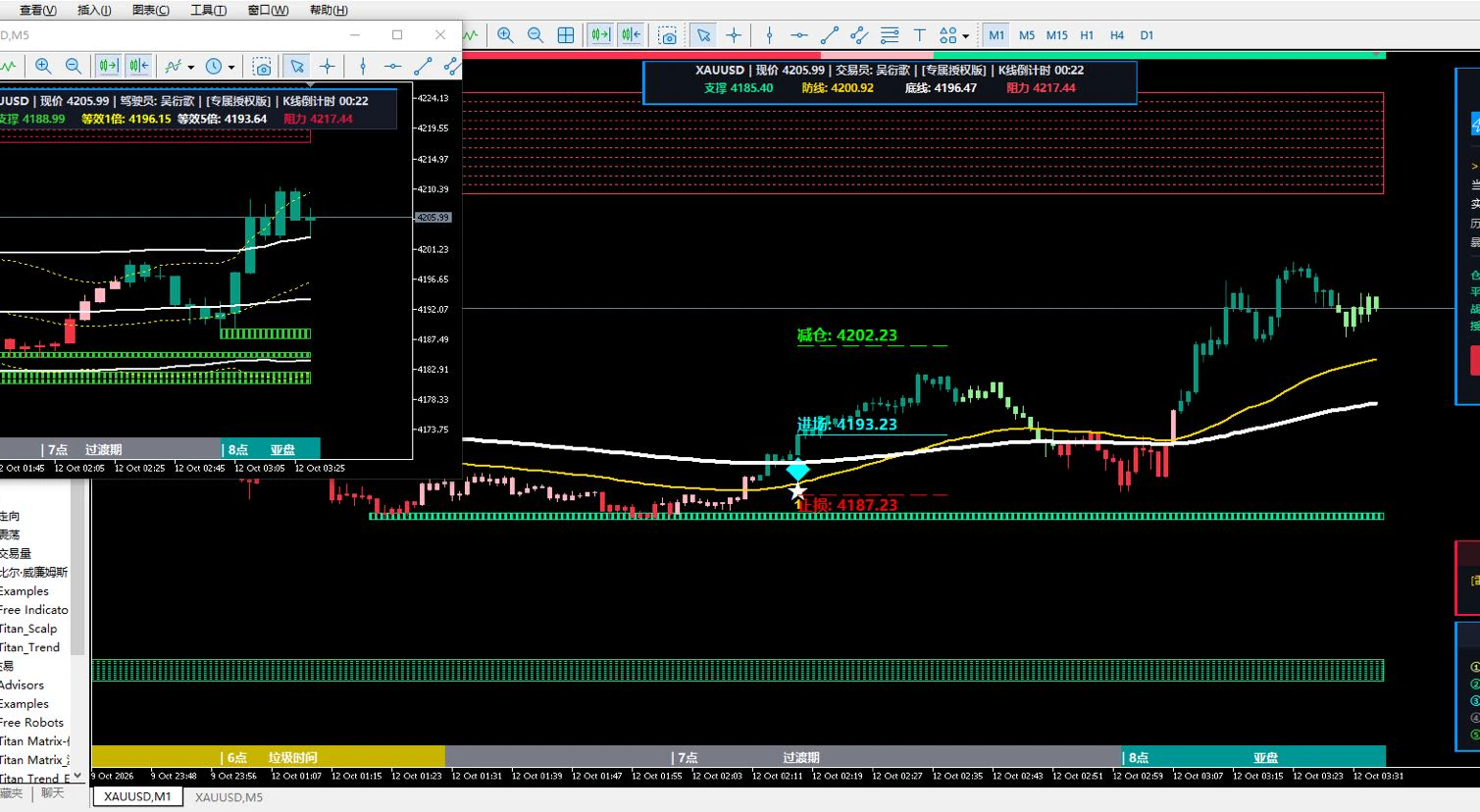The height and width of the screenshot is (812, 1480).
Task: Pick the horizontal line tool in main toolbar
Action: pyautogui.click(x=799, y=35)
